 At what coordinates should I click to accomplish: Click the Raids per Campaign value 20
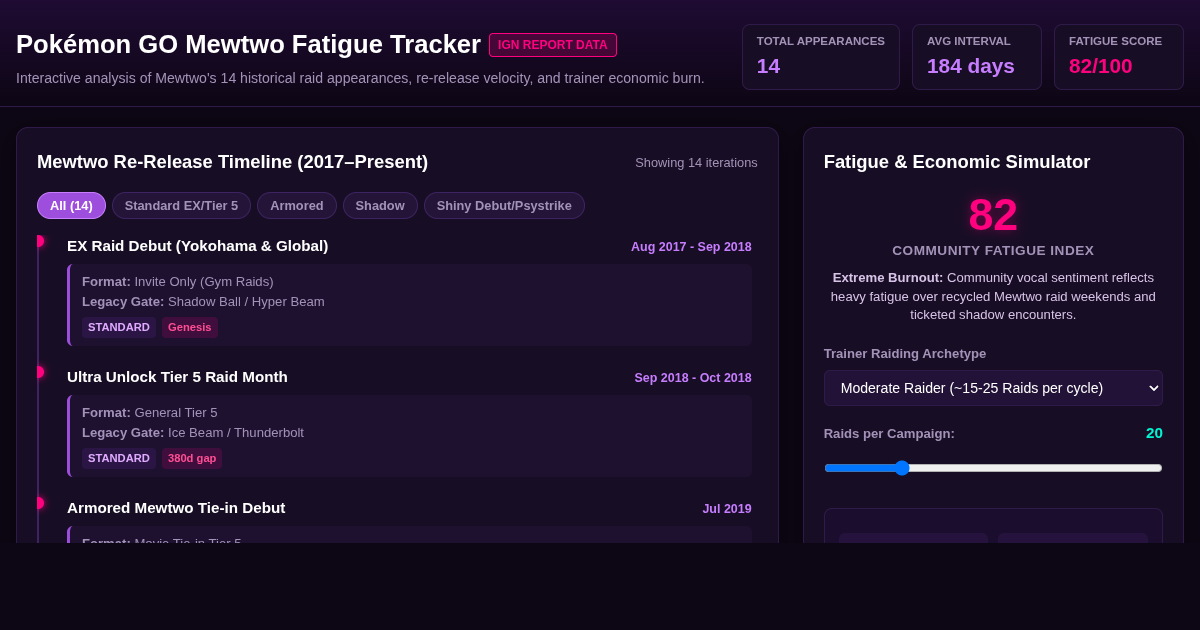tap(1154, 432)
